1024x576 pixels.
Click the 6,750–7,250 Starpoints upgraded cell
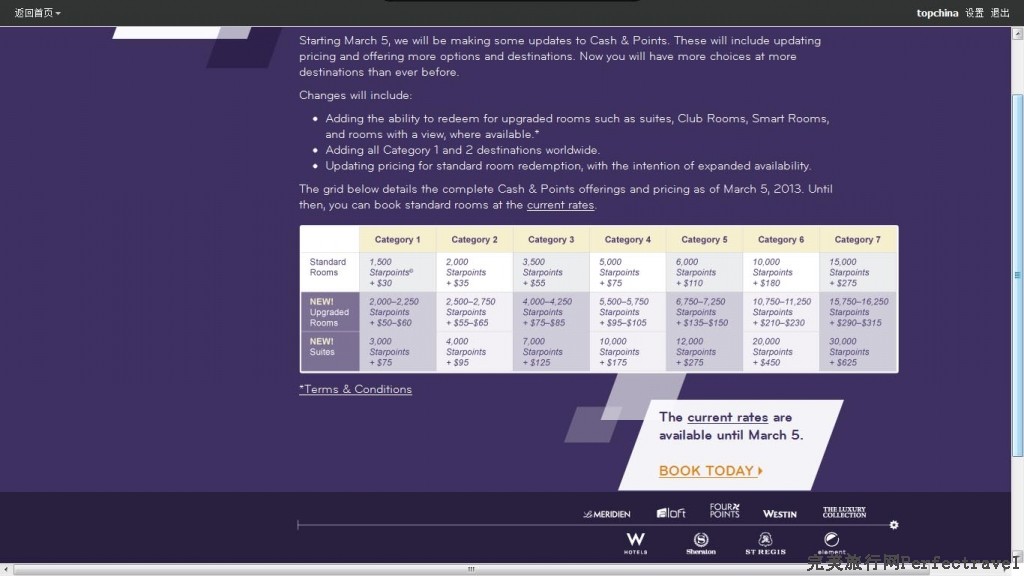tap(704, 312)
